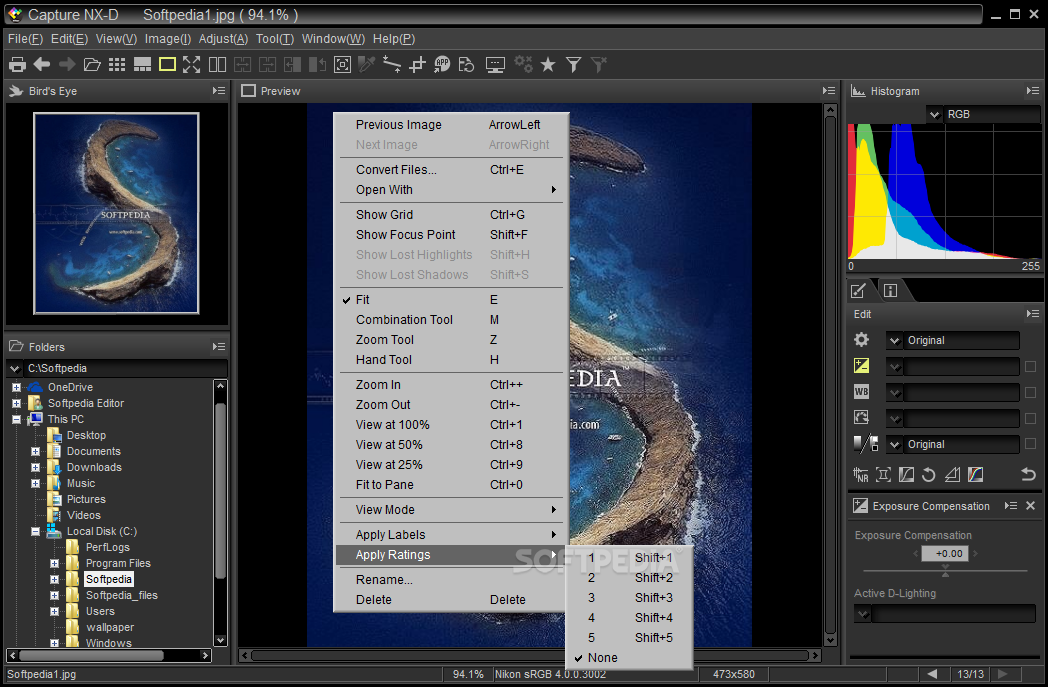Screen dimensions: 1048x687
Task: Open folder using the toolbar folder icon
Action: pos(92,64)
